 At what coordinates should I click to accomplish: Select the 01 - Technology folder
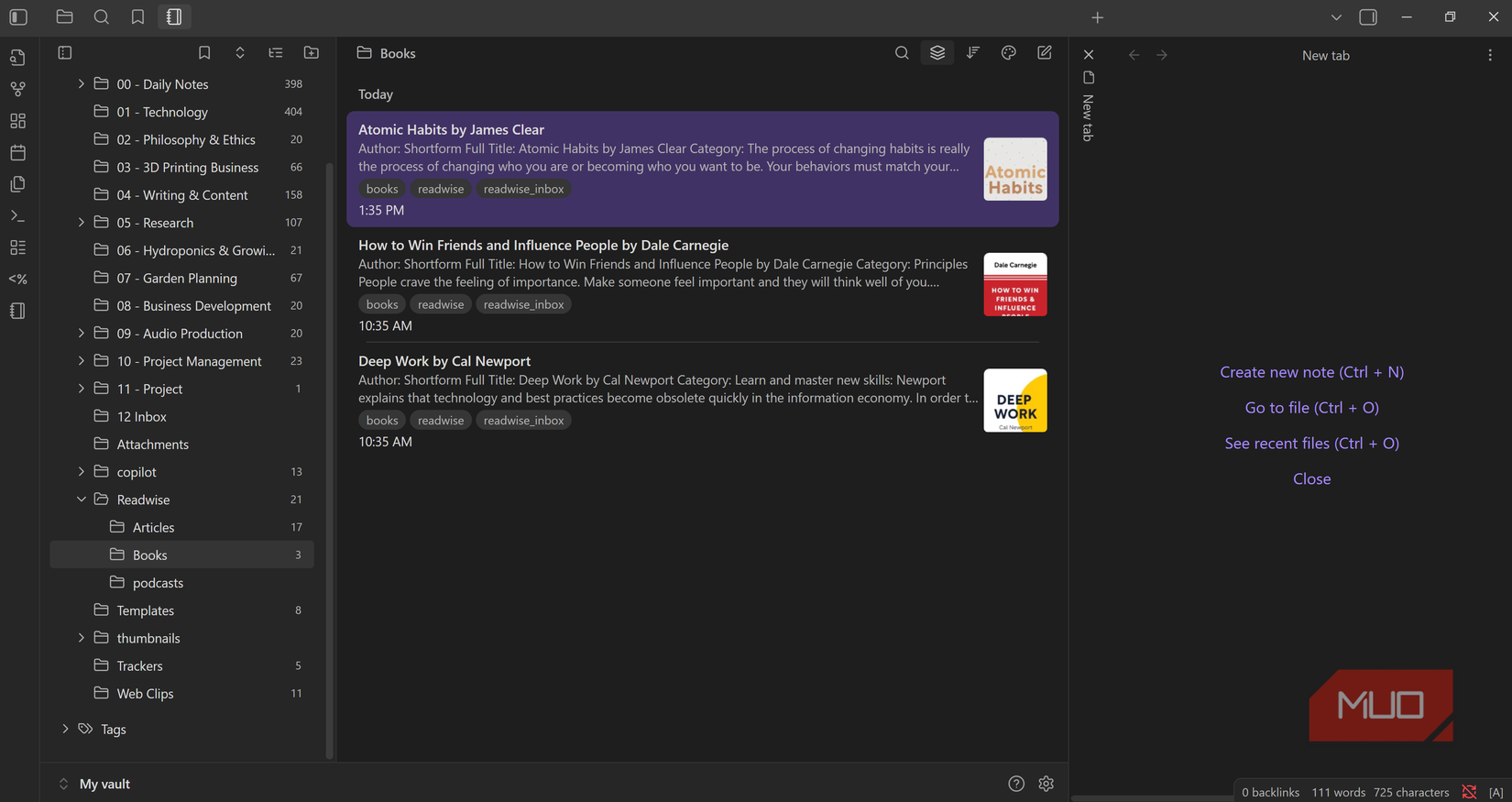(181, 112)
